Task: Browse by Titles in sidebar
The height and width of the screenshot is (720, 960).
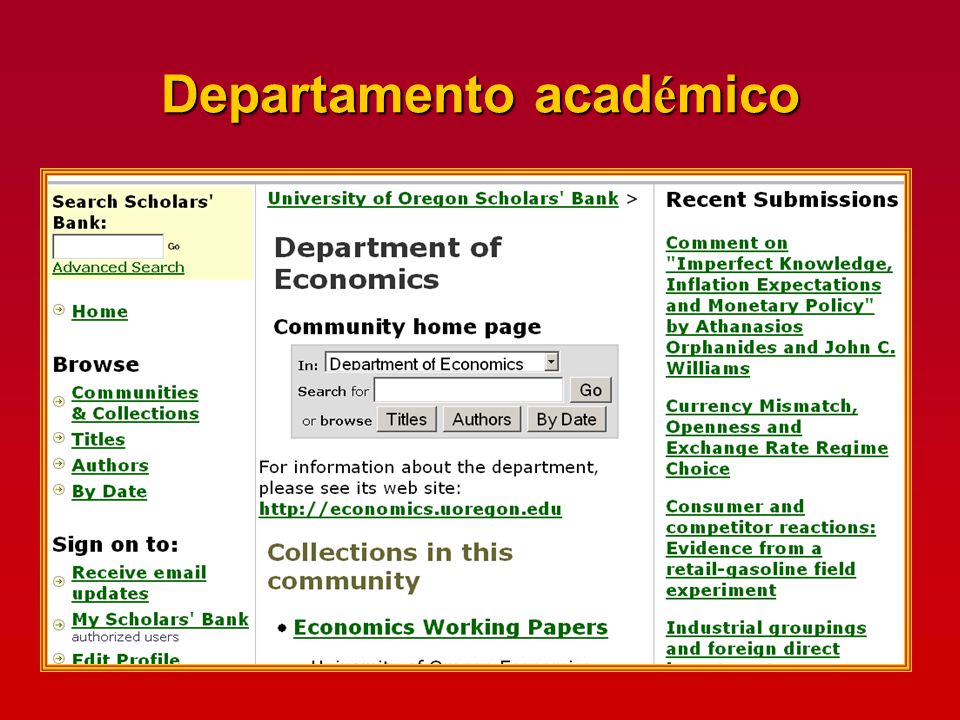Action: [98, 439]
